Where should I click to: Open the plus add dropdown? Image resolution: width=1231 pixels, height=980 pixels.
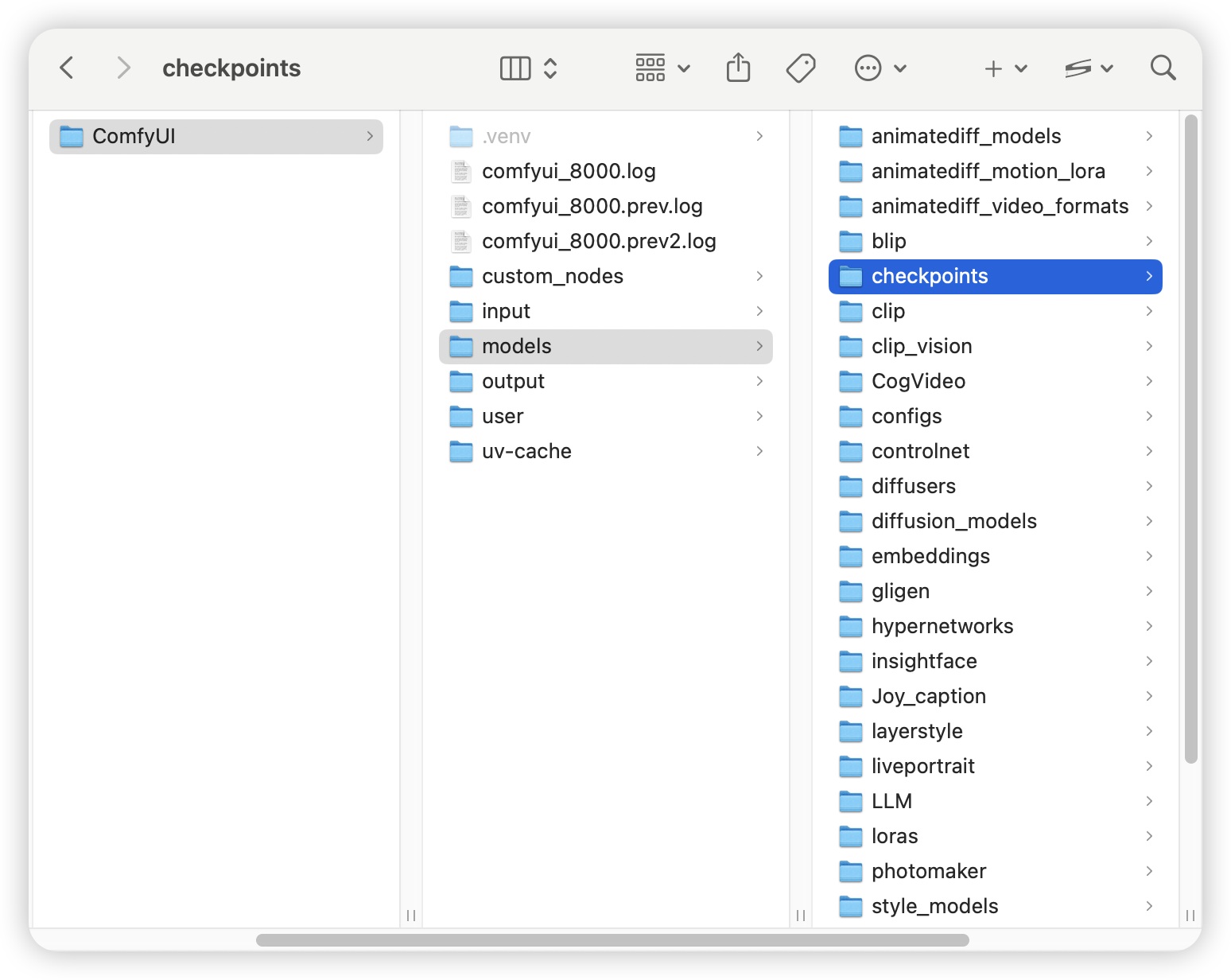click(1005, 68)
